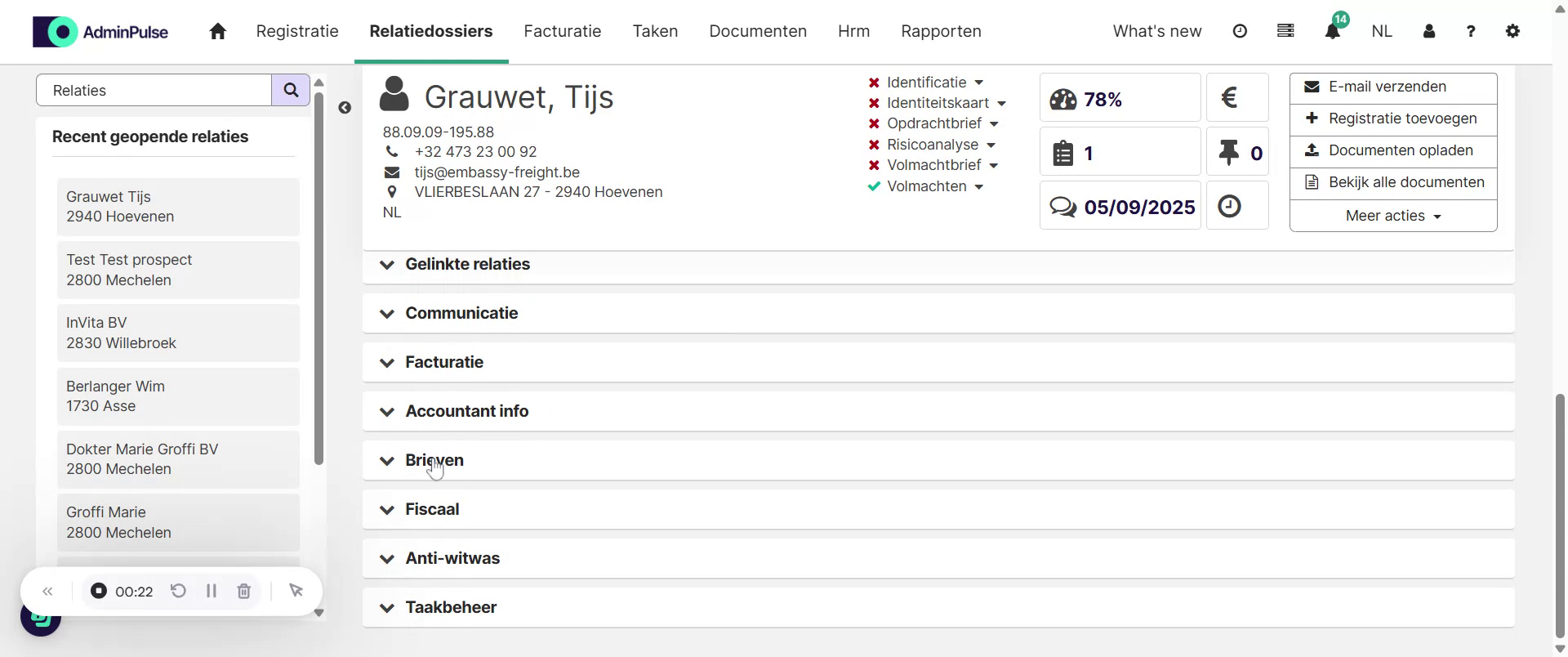Click the AdminPulse logo
Viewport: 1568px width, 657px height.
click(100, 32)
